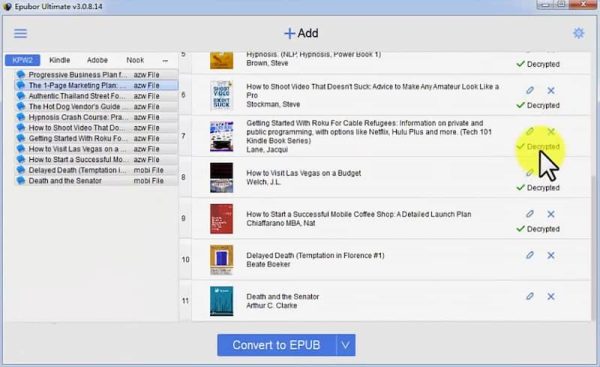Click Convert to EPUB button
The height and width of the screenshot is (367, 600).
[x=277, y=345]
